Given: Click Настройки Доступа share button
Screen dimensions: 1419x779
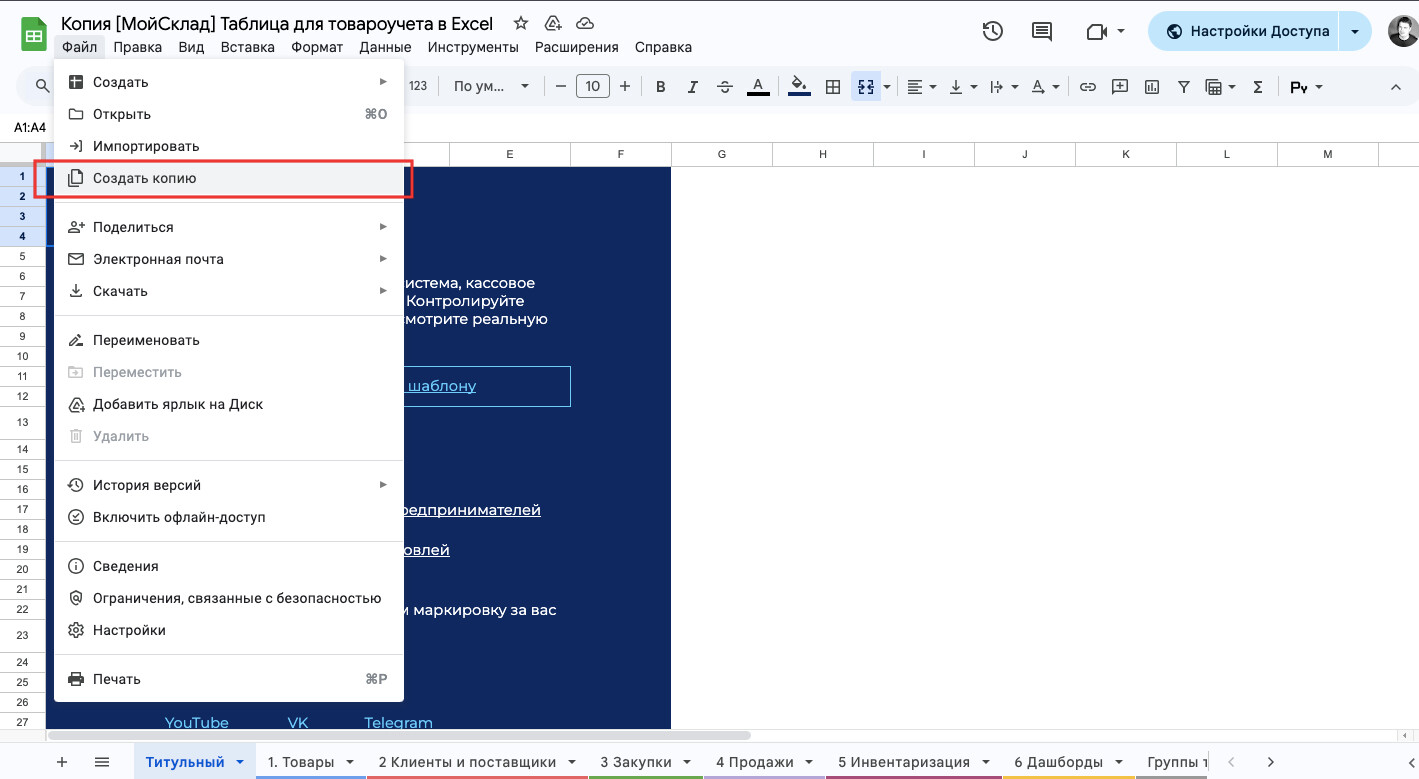Looking at the screenshot, I should click(1244, 31).
